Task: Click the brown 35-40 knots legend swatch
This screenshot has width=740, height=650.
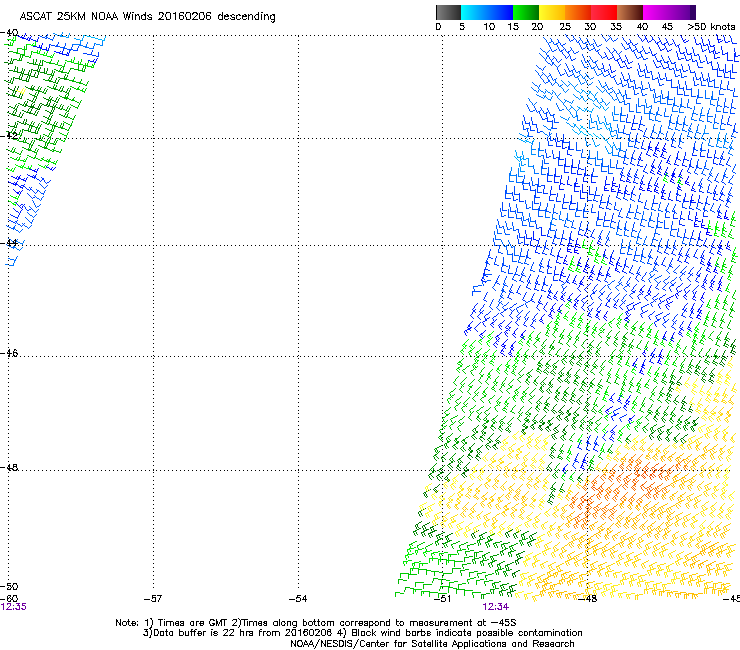Action: 630,12
